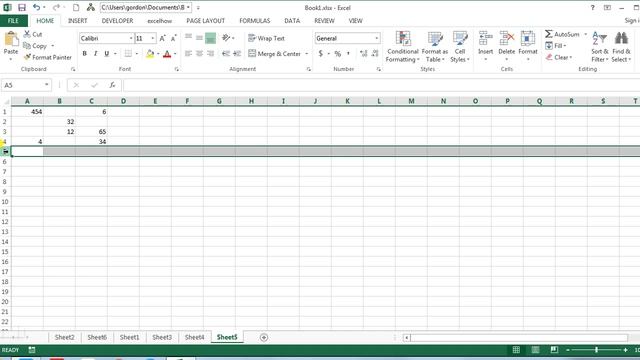This screenshot has width=640, height=360.
Task: Switch to Normal view in status bar
Action: [516, 350]
